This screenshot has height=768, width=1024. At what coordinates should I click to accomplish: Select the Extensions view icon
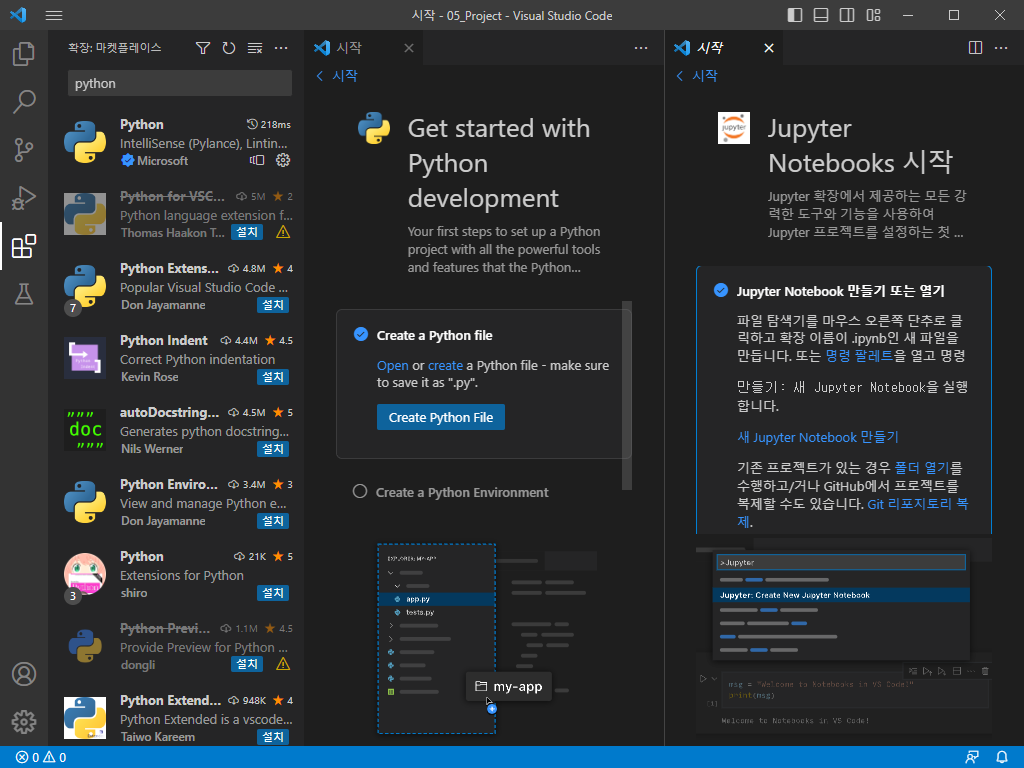tap(24, 246)
